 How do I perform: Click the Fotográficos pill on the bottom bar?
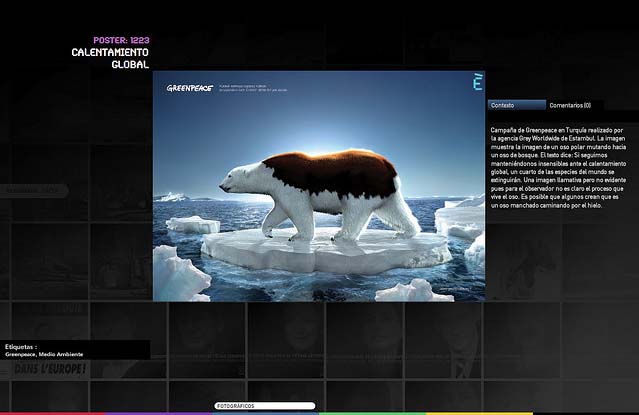click(x=264, y=406)
